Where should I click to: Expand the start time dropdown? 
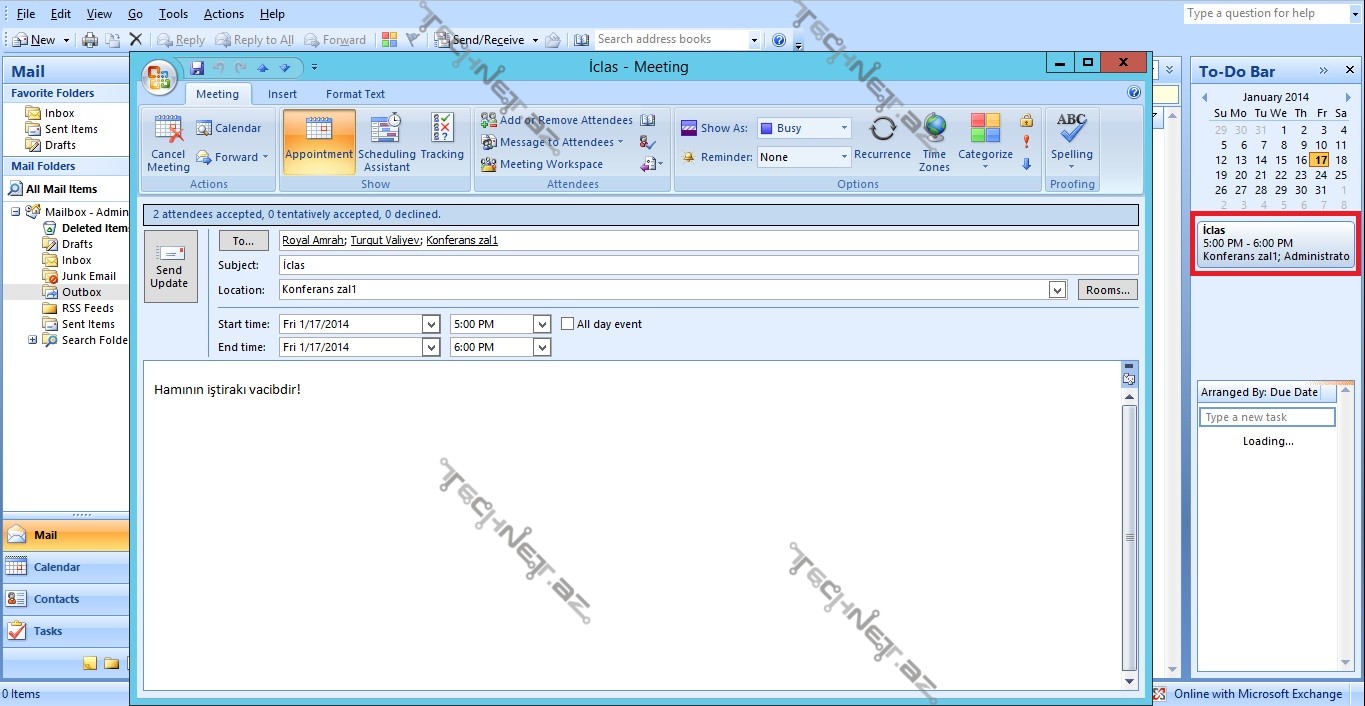pos(542,324)
